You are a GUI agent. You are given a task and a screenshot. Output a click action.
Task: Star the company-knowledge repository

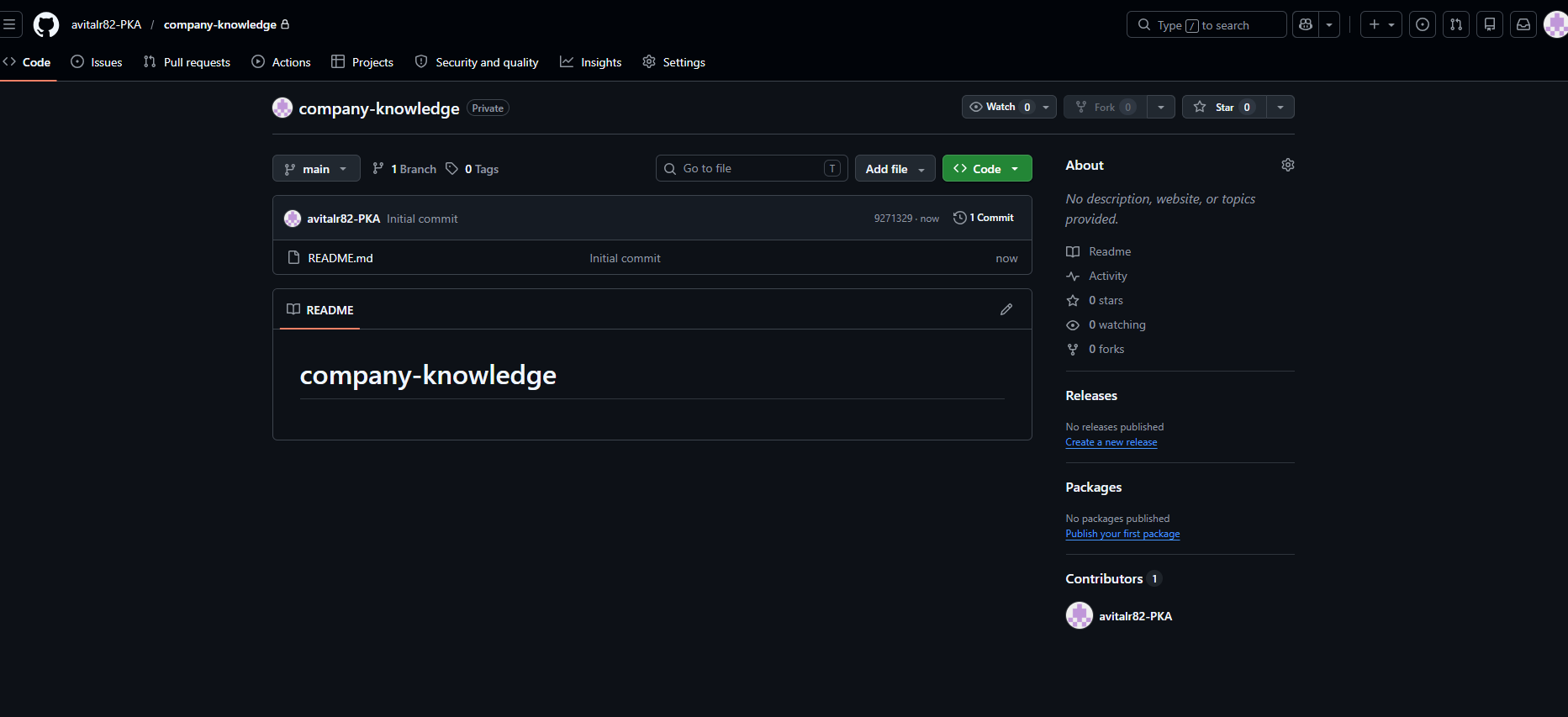(x=1224, y=107)
